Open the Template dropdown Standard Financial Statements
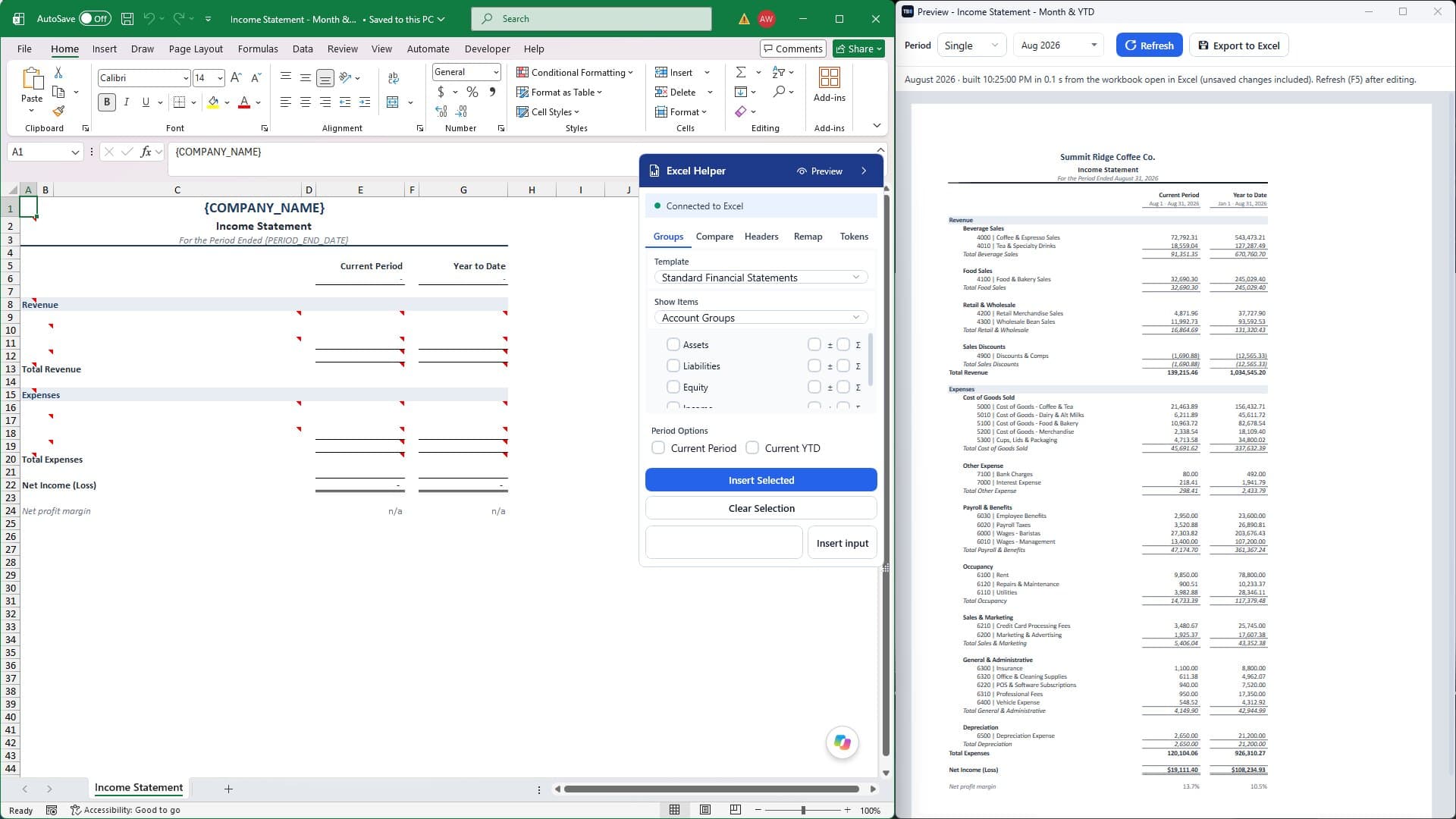 click(761, 278)
